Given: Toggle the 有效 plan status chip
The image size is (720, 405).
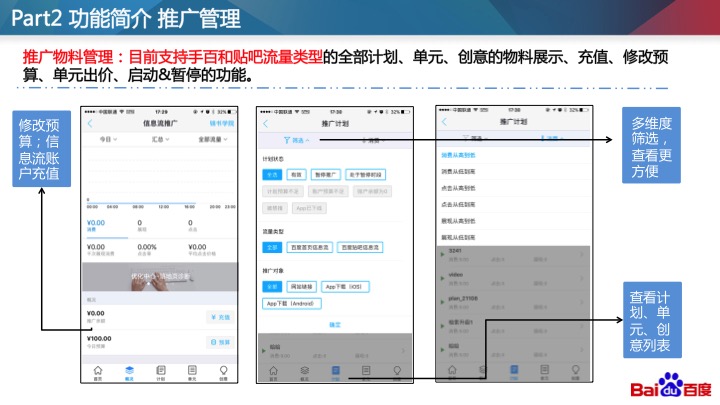Looking at the screenshot, I should (x=296, y=174).
